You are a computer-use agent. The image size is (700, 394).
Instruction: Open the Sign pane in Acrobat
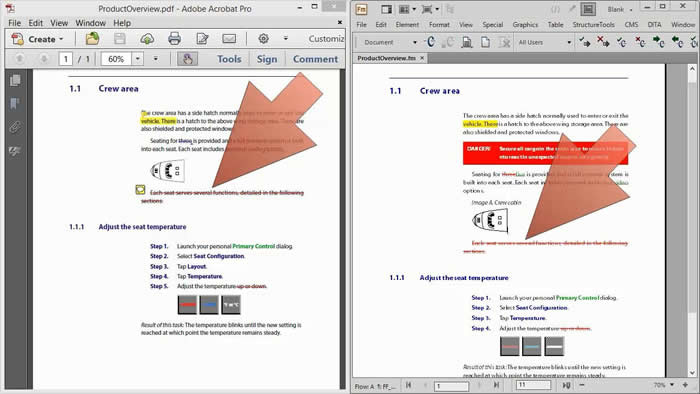(267, 59)
